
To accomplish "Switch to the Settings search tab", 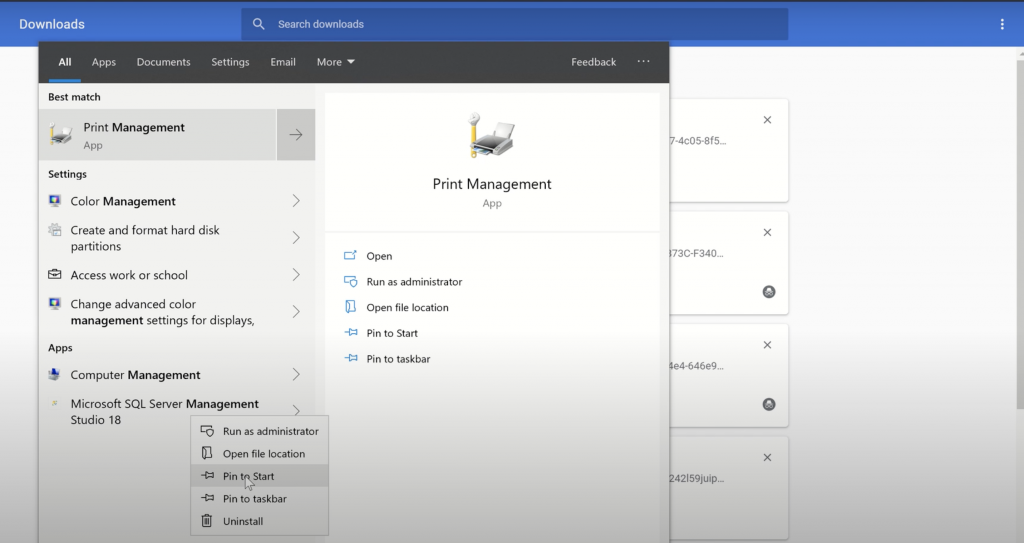I will click(230, 62).
